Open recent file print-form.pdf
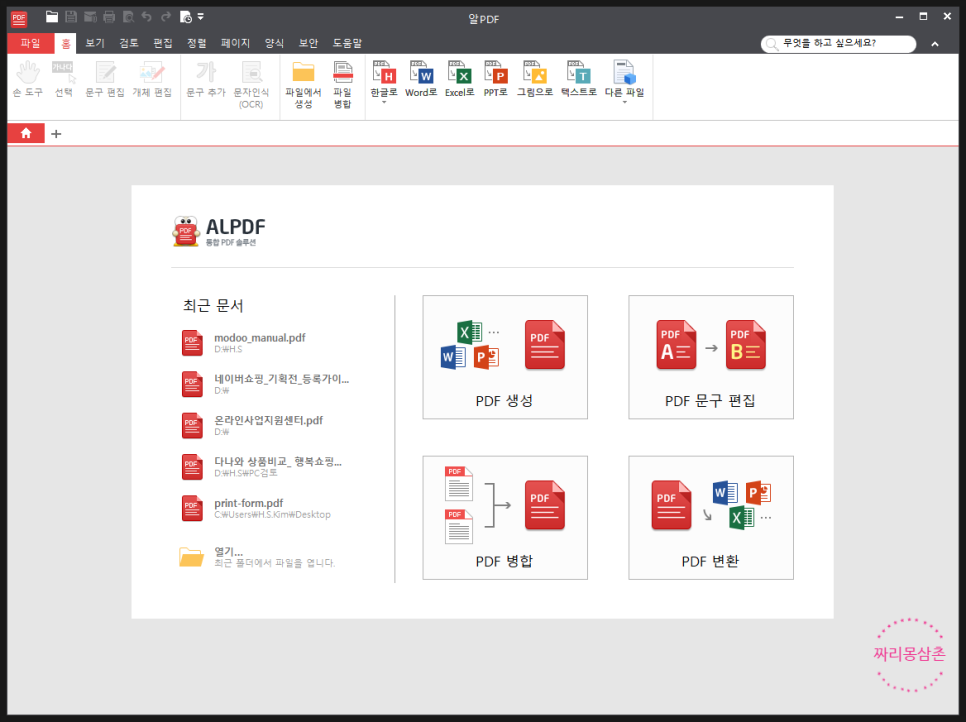966x722 pixels. [256, 508]
